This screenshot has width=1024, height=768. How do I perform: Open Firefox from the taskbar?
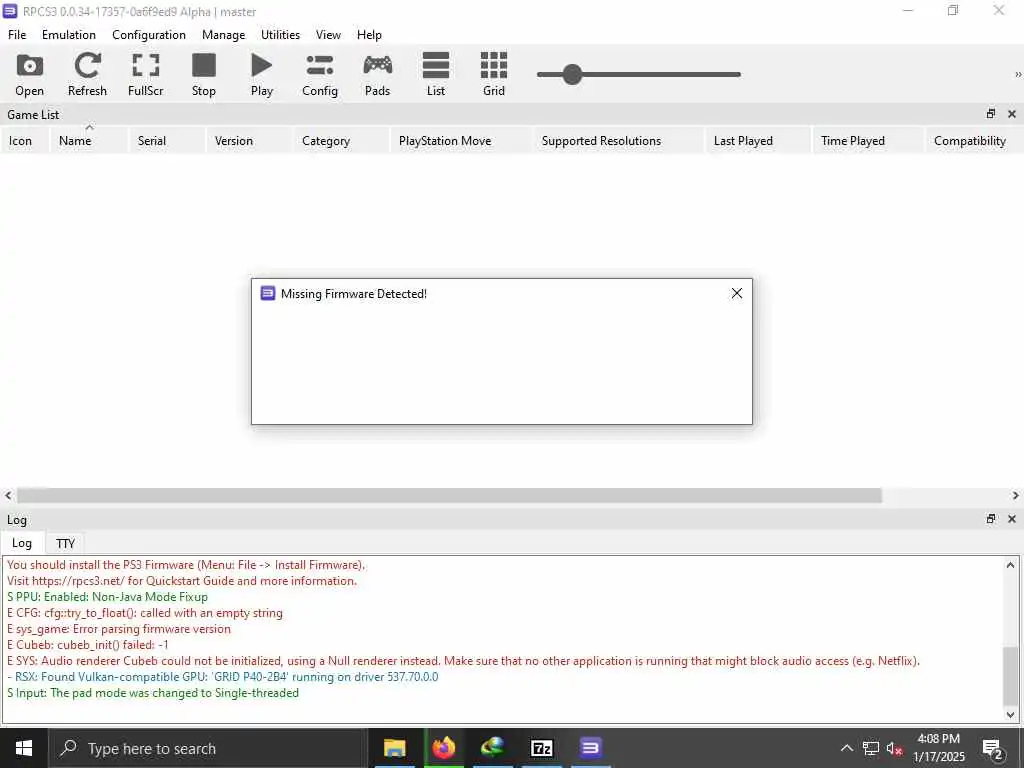443,748
